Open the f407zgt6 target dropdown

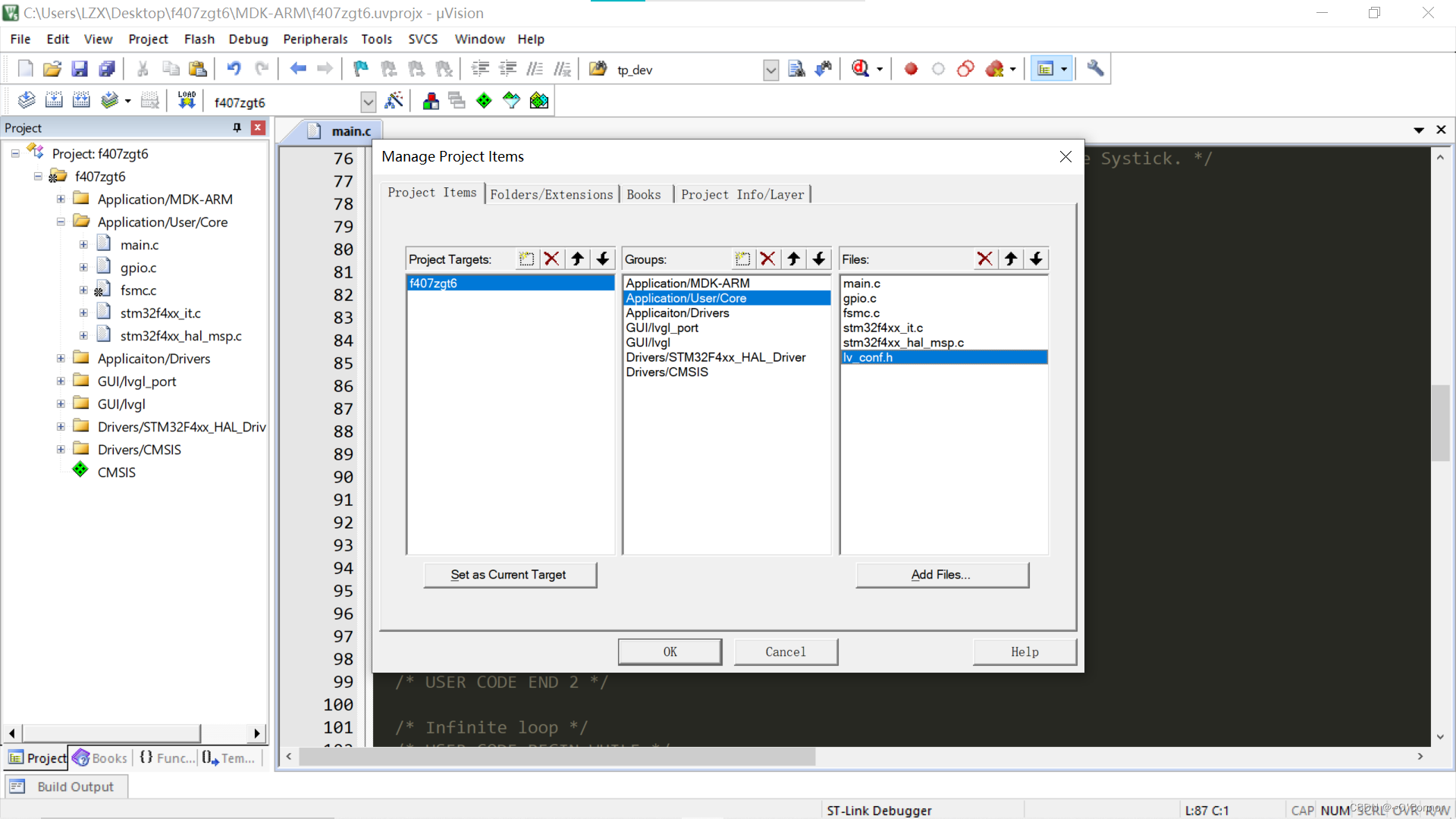(x=368, y=102)
